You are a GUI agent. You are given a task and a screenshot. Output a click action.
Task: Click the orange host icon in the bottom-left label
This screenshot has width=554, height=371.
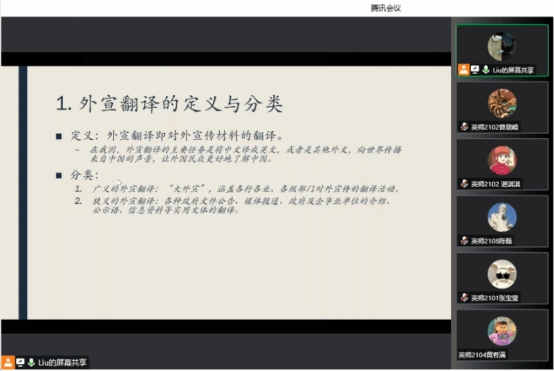pos(7,362)
